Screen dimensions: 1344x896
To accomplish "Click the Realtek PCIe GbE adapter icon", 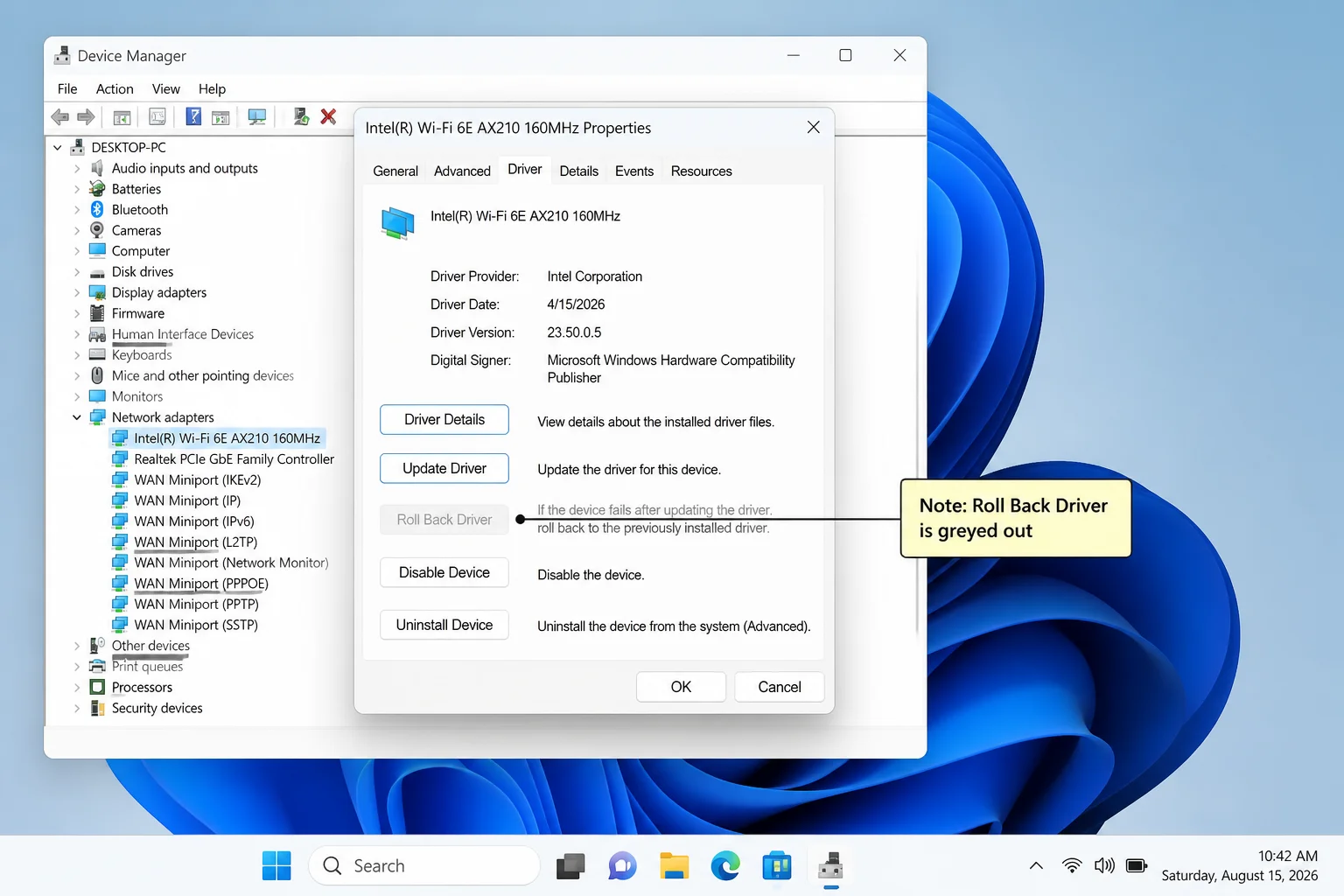I will pos(120,458).
